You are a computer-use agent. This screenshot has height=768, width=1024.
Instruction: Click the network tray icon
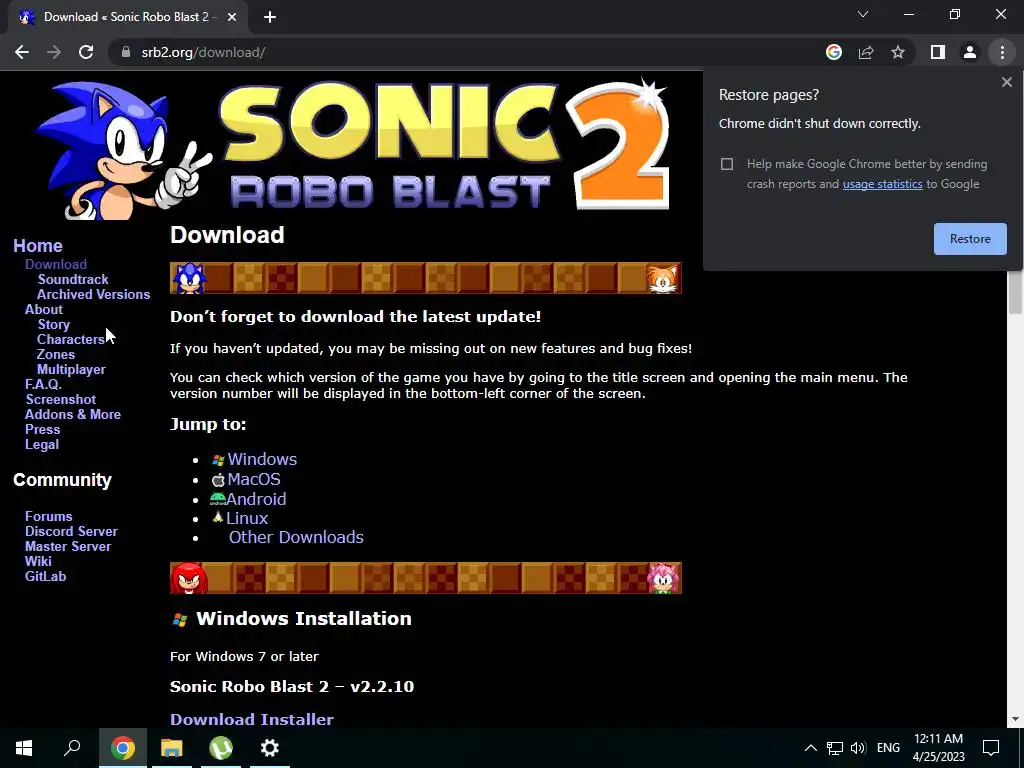click(835, 748)
